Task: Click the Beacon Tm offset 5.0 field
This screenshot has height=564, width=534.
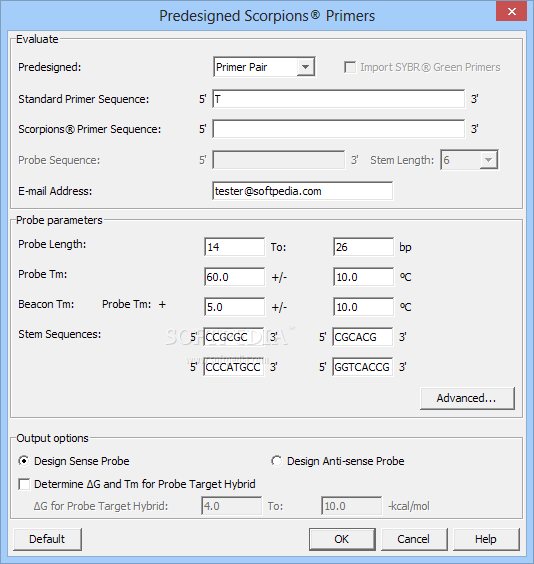Action: (x=234, y=307)
